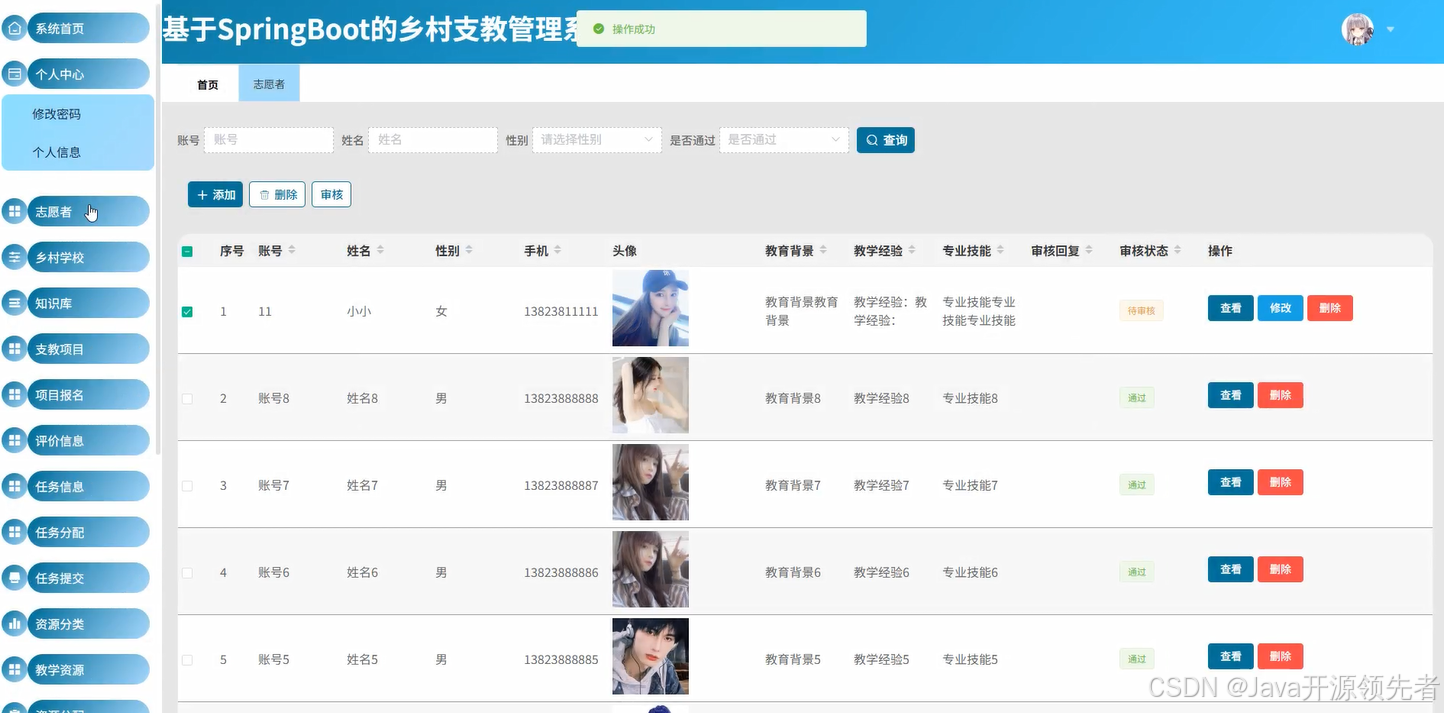Sort the table by 审核状态 column
The width and height of the screenshot is (1444, 713).
pos(1178,250)
